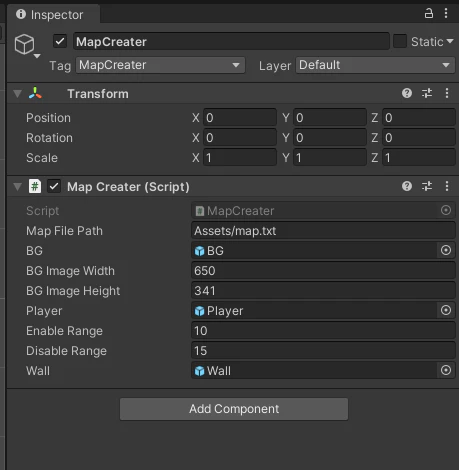Screen dimensions: 459x470
Task: Open the Tag dropdown showing MapCreater
Action: 160,65
